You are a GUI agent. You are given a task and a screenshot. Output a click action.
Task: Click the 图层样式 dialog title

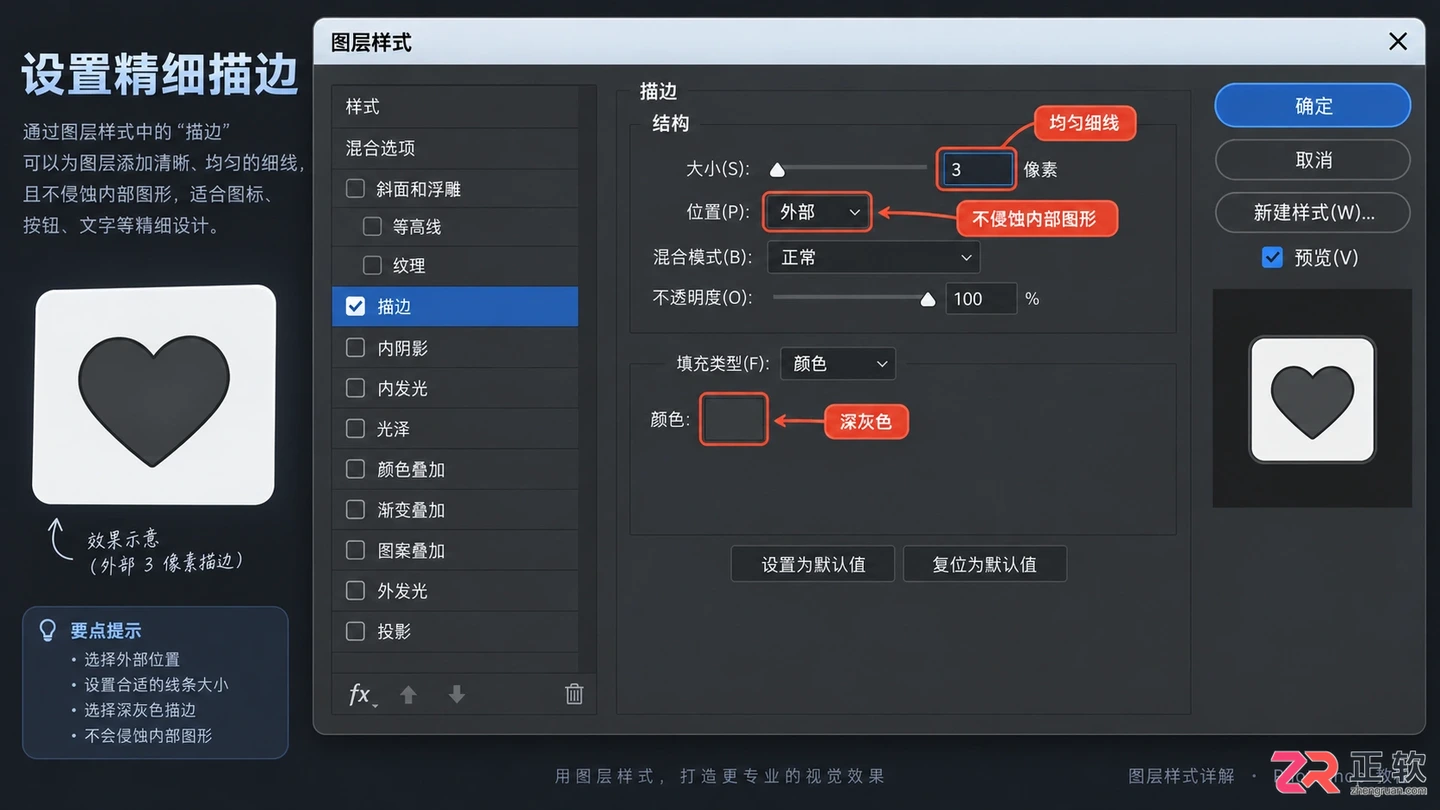click(x=371, y=43)
